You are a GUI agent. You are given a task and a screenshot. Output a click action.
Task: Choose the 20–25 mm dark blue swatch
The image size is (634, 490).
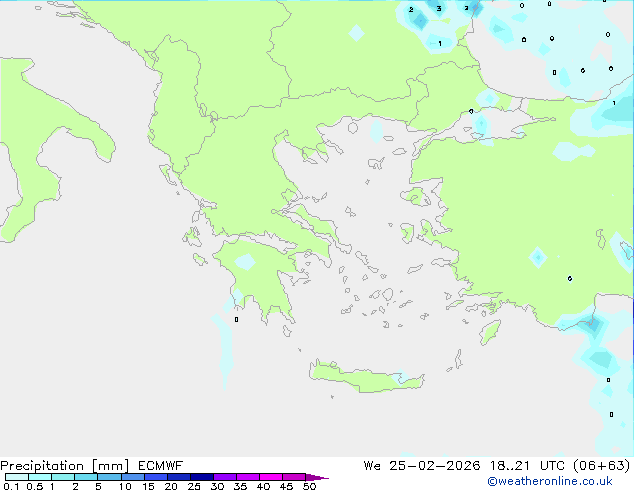(179, 477)
